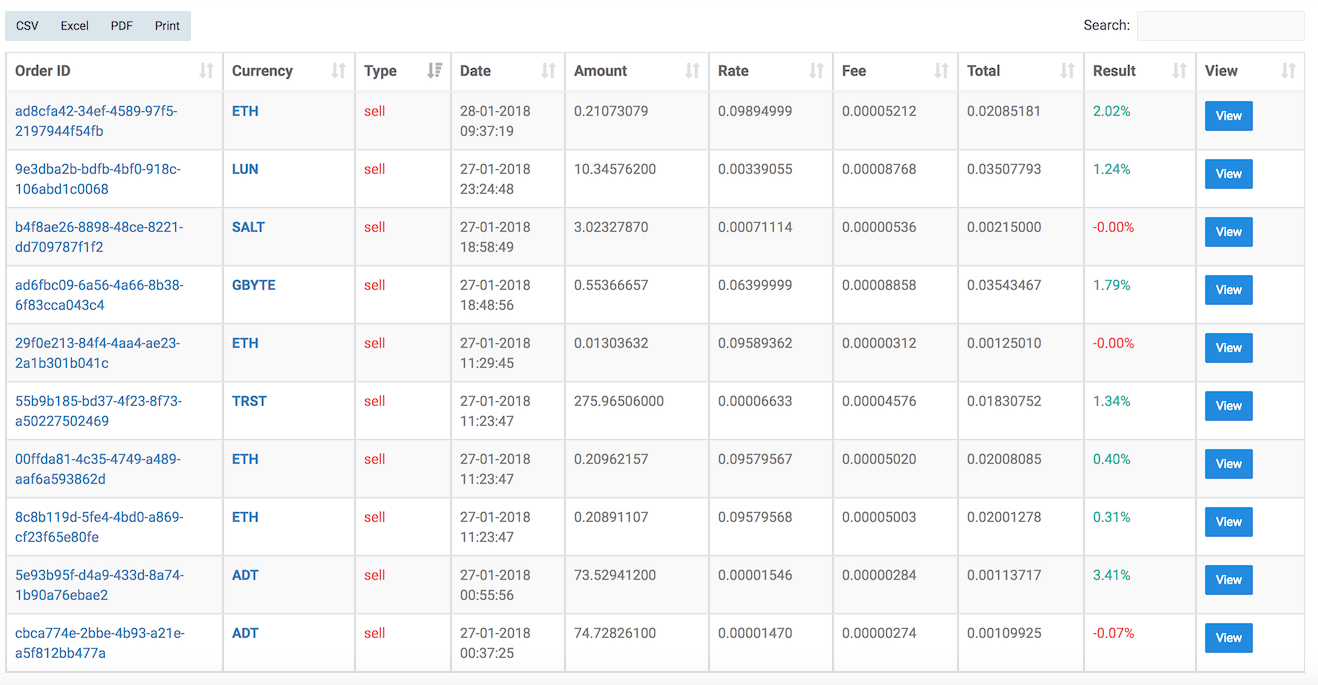
Task: Focus the Search input field
Action: click(1220, 26)
